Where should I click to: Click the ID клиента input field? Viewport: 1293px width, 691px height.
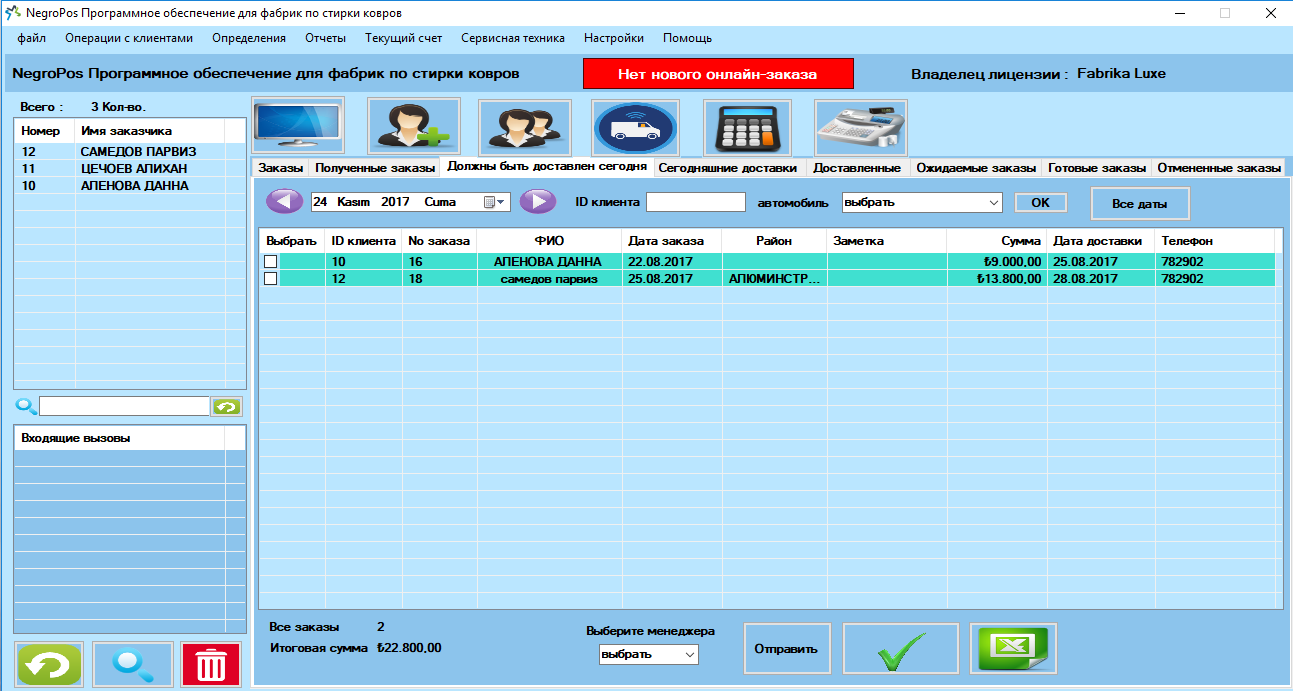click(x=696, y=202)
